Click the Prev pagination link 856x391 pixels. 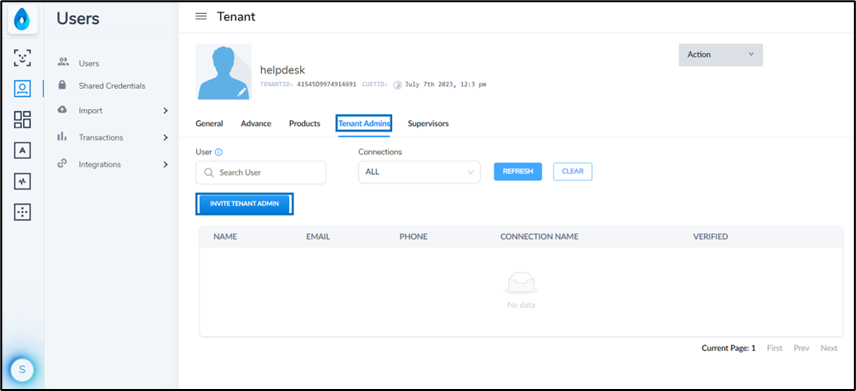[801, 348]
